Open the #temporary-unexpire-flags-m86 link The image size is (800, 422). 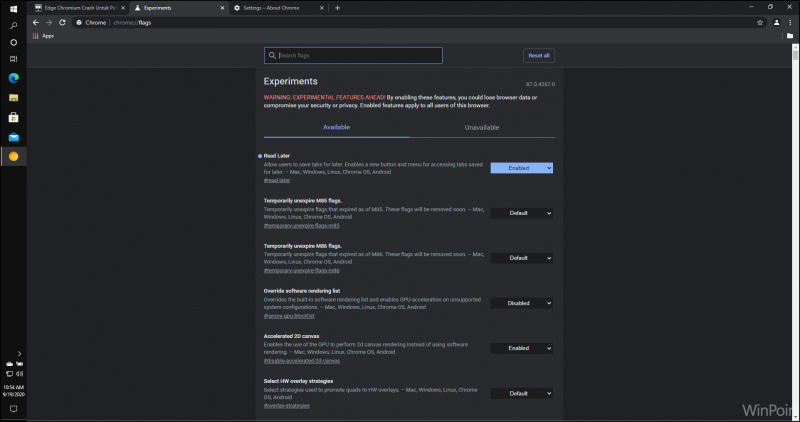[301, 270]
